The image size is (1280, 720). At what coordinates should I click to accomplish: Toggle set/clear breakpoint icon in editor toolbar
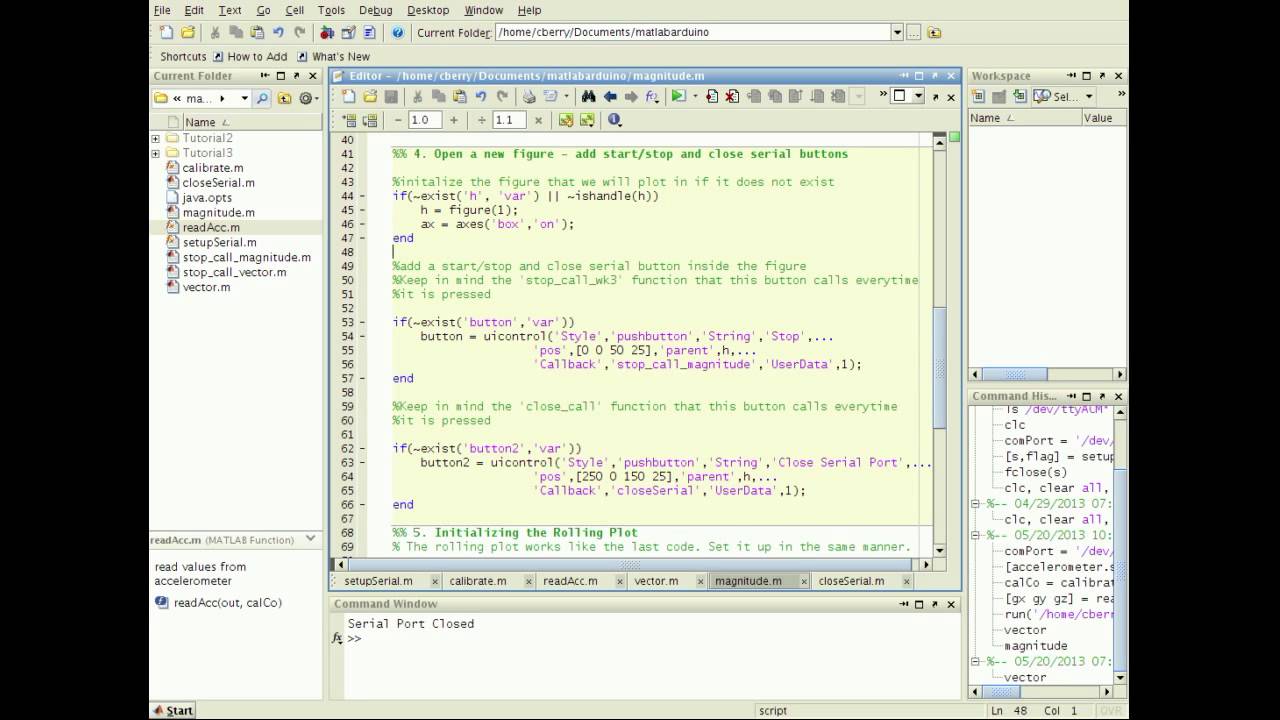[x=712, y=96]
